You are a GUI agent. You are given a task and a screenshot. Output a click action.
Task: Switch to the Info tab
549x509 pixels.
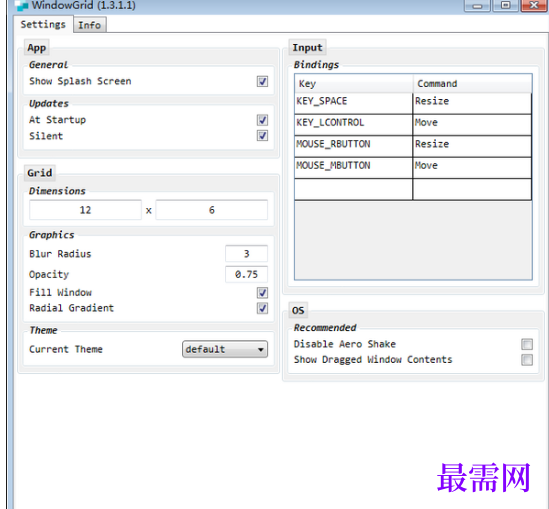[x=90, y=25]
